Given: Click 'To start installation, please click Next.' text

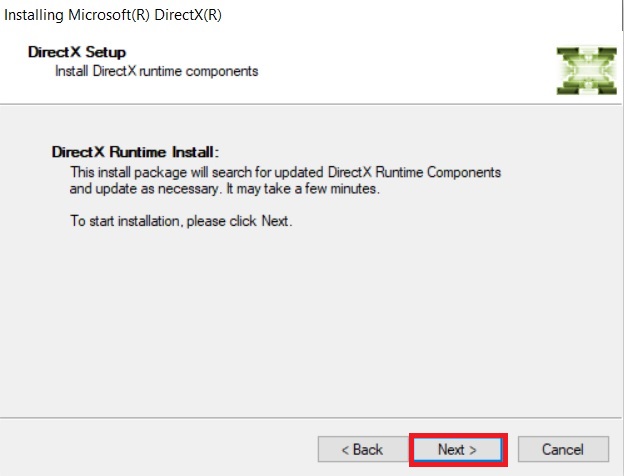Looking at the screenshot, I should (181, 221).
